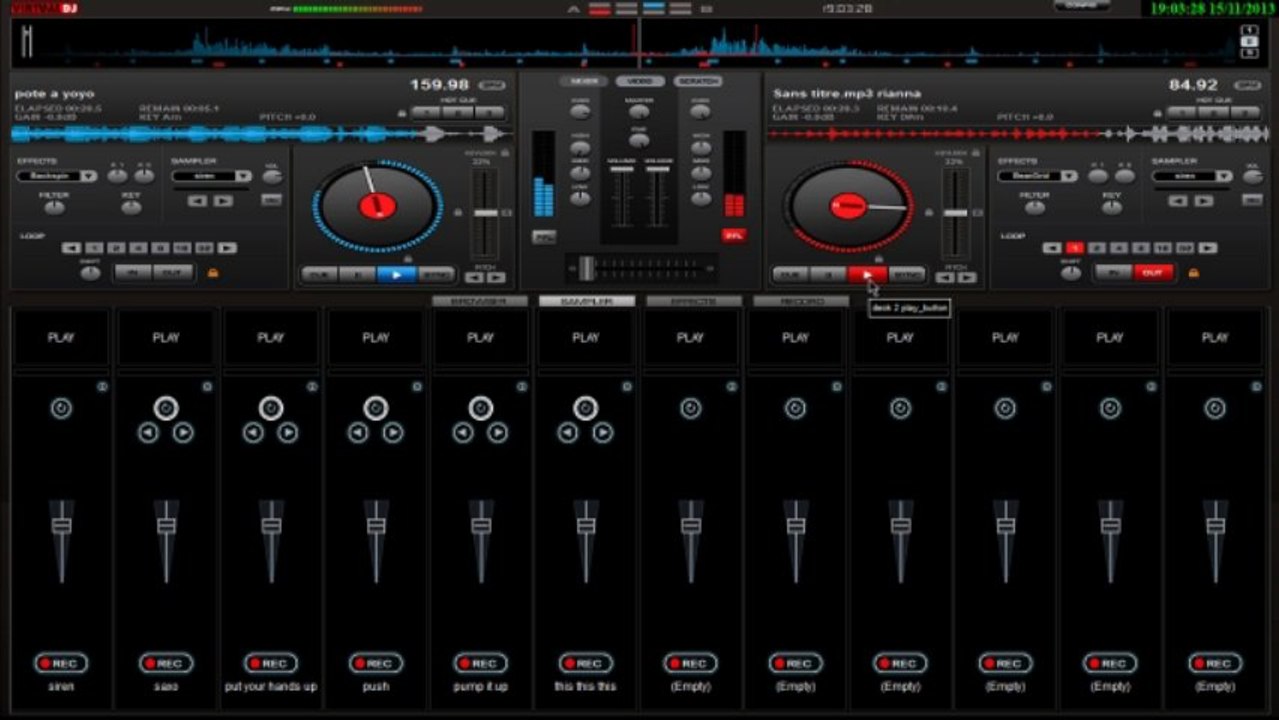Screen dimensions: 1279x720
Task: Sync deck 2 with the SYNC button
Action: click(906, 274)
